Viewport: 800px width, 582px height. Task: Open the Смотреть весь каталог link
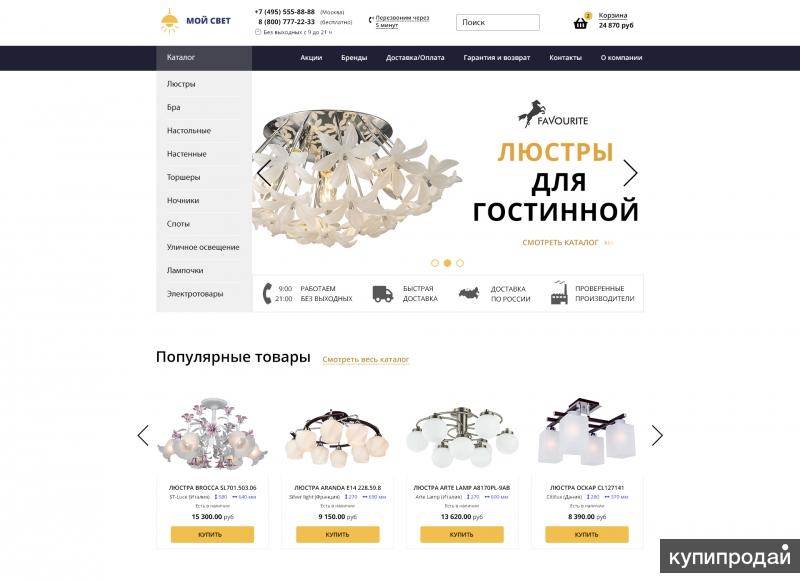tap(366, 359)
